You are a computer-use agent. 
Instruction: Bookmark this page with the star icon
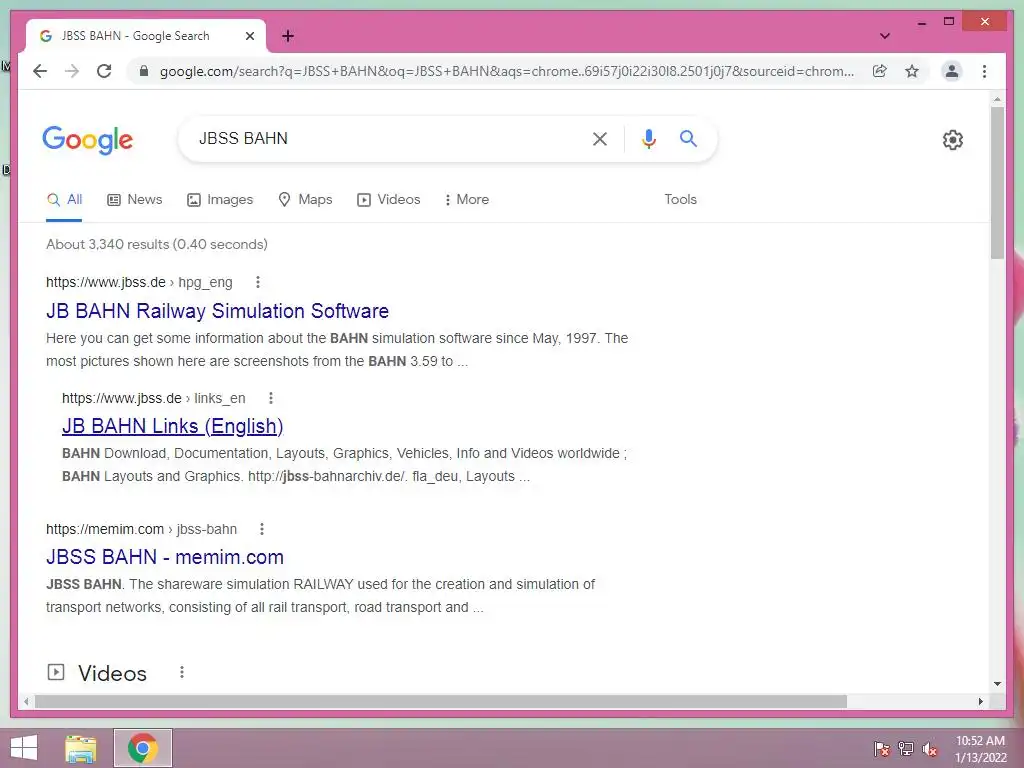click(912, 71)
